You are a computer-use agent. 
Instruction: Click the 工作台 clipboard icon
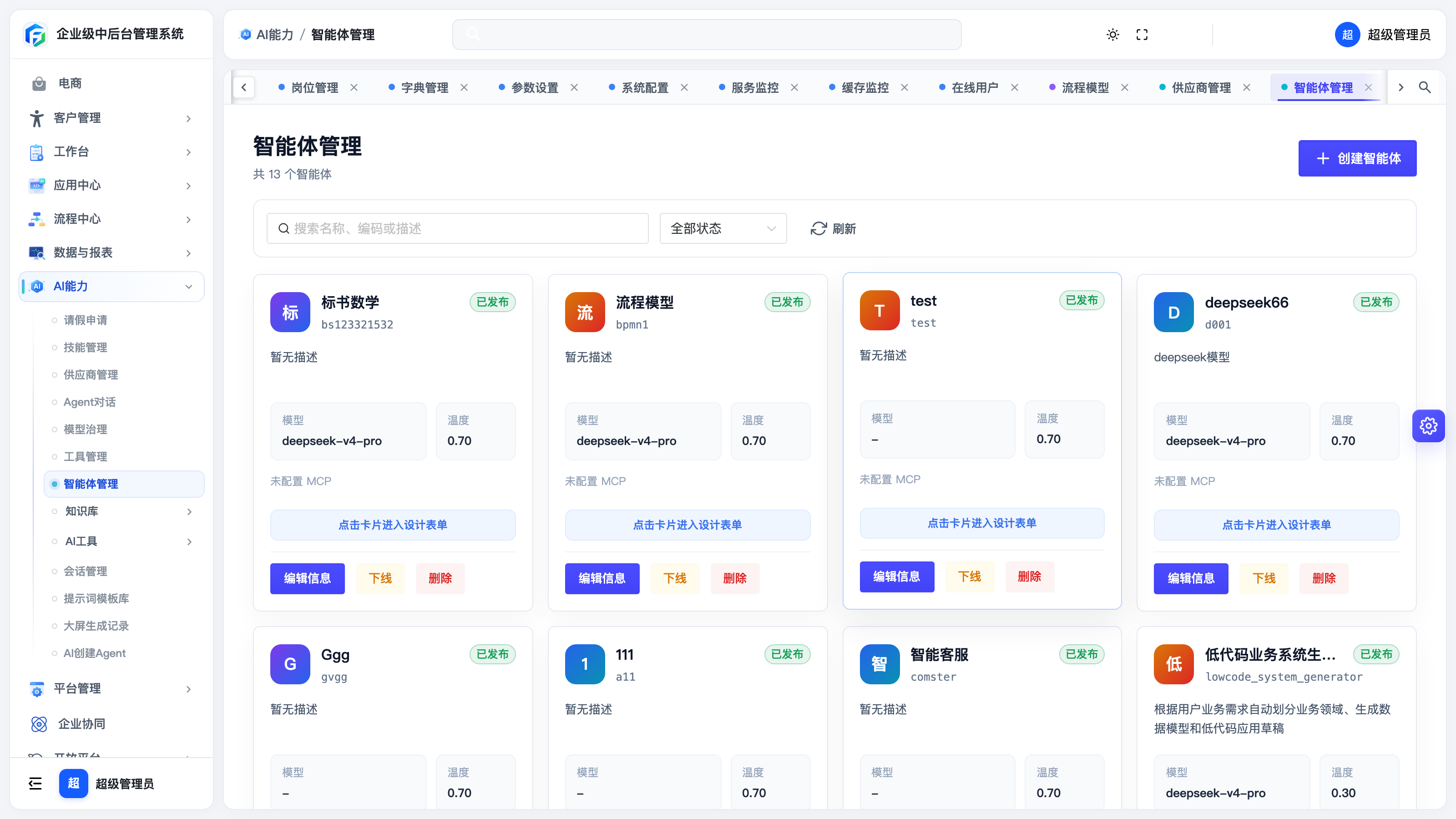pos(37,152)
